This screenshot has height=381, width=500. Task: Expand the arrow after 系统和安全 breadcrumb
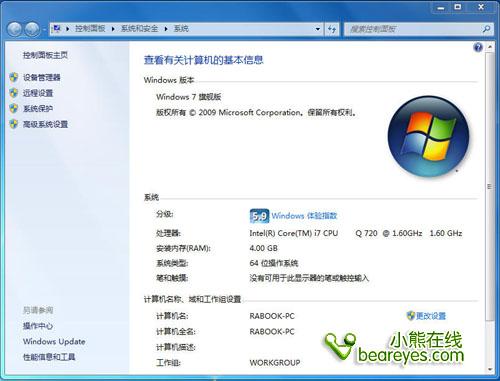point(166,29)
